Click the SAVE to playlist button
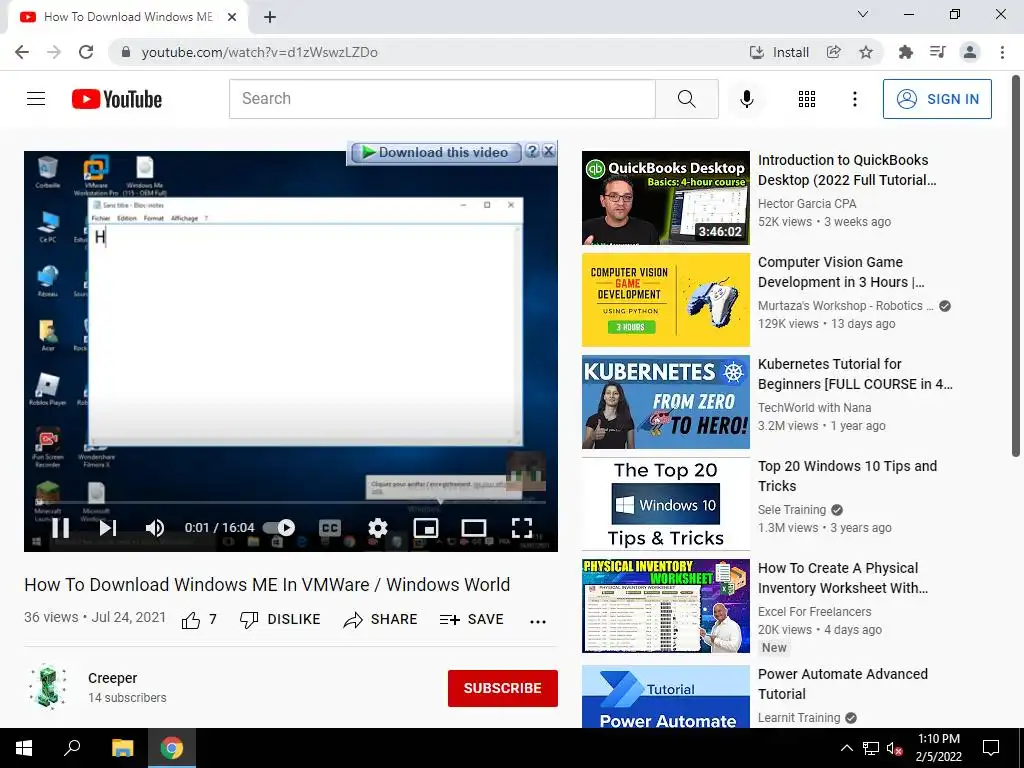 coord(472,620)
